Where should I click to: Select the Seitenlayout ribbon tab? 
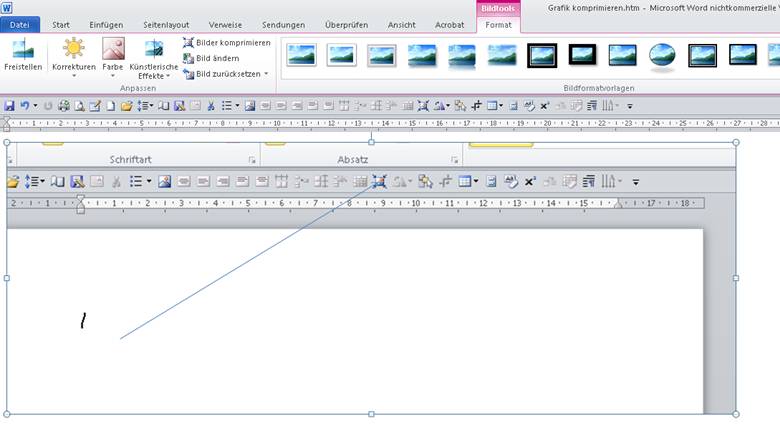(165, 23)
